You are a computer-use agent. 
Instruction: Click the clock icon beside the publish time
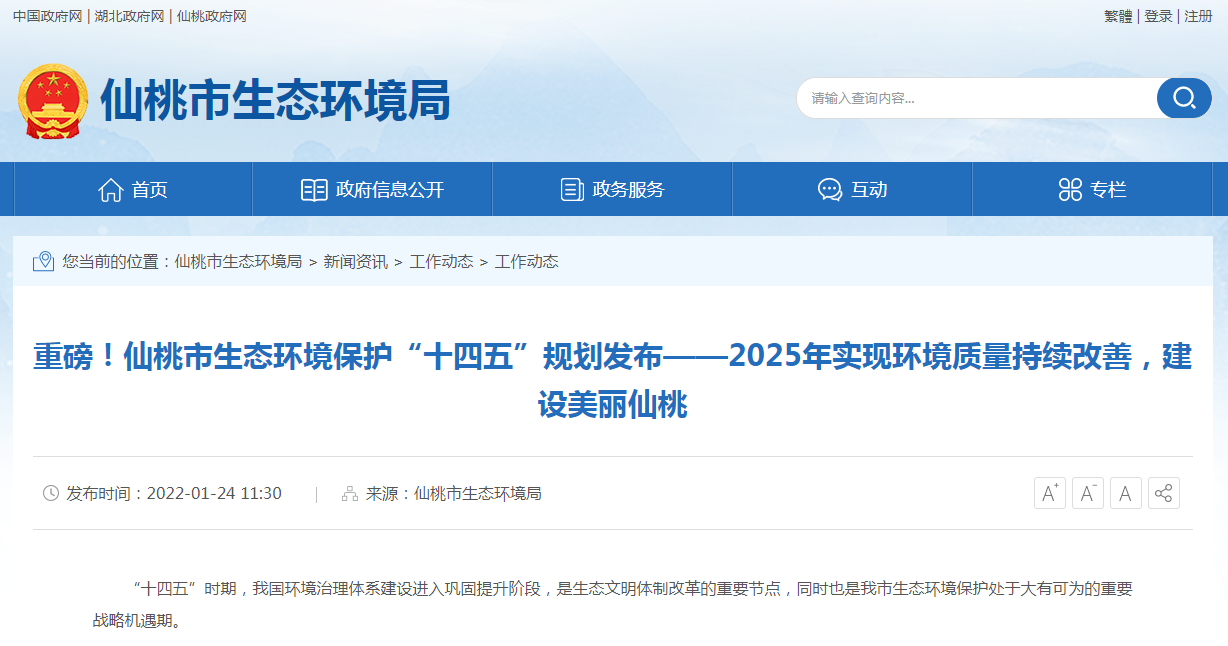point(48,493)
